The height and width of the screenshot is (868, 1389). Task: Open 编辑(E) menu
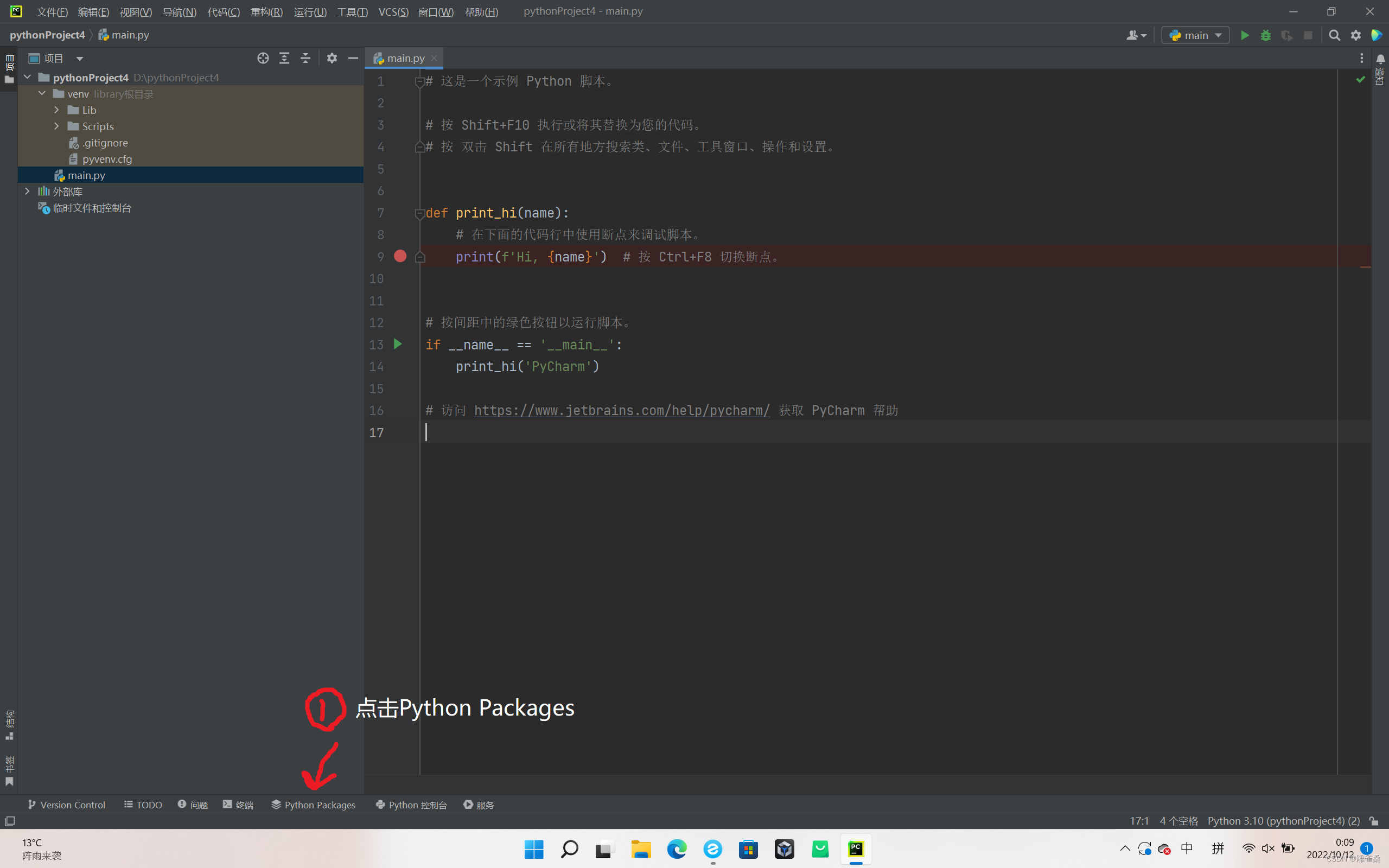point(93,11)
